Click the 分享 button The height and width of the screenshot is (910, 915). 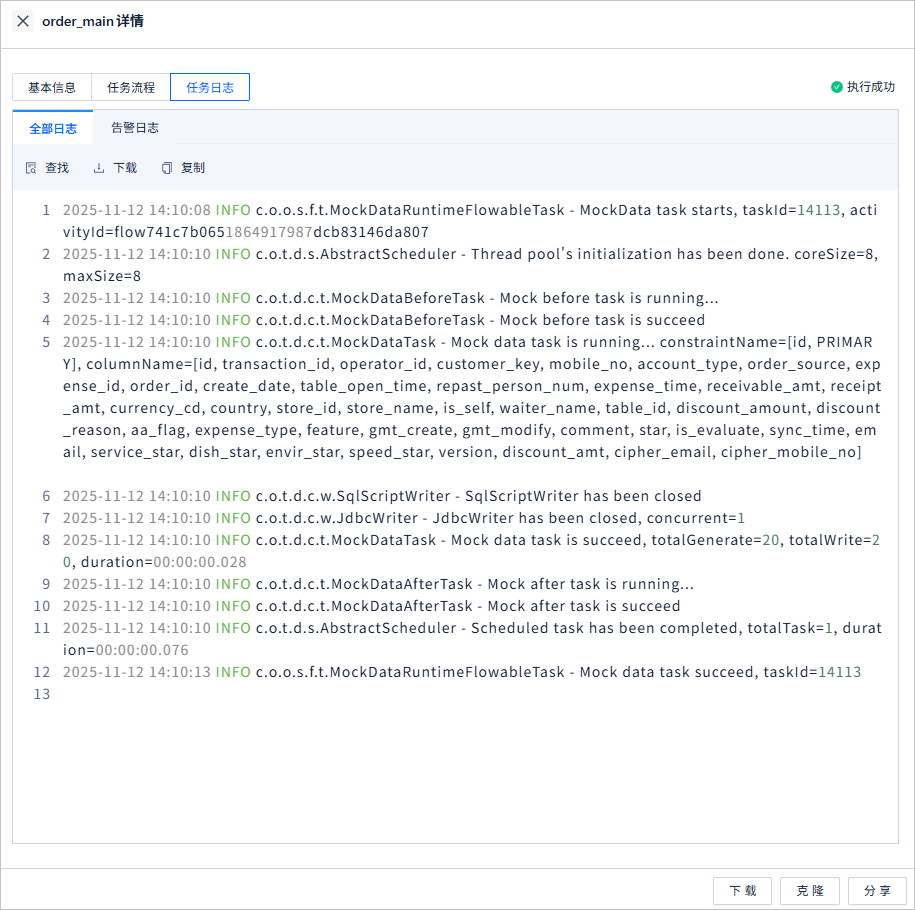[877, 890]
